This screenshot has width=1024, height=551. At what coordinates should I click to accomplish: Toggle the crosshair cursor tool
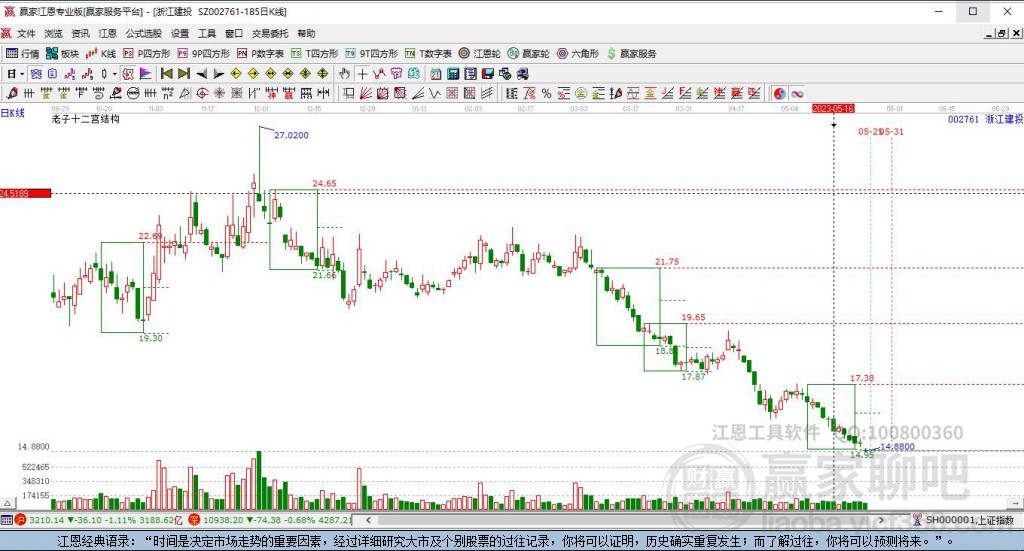(362, 73)
